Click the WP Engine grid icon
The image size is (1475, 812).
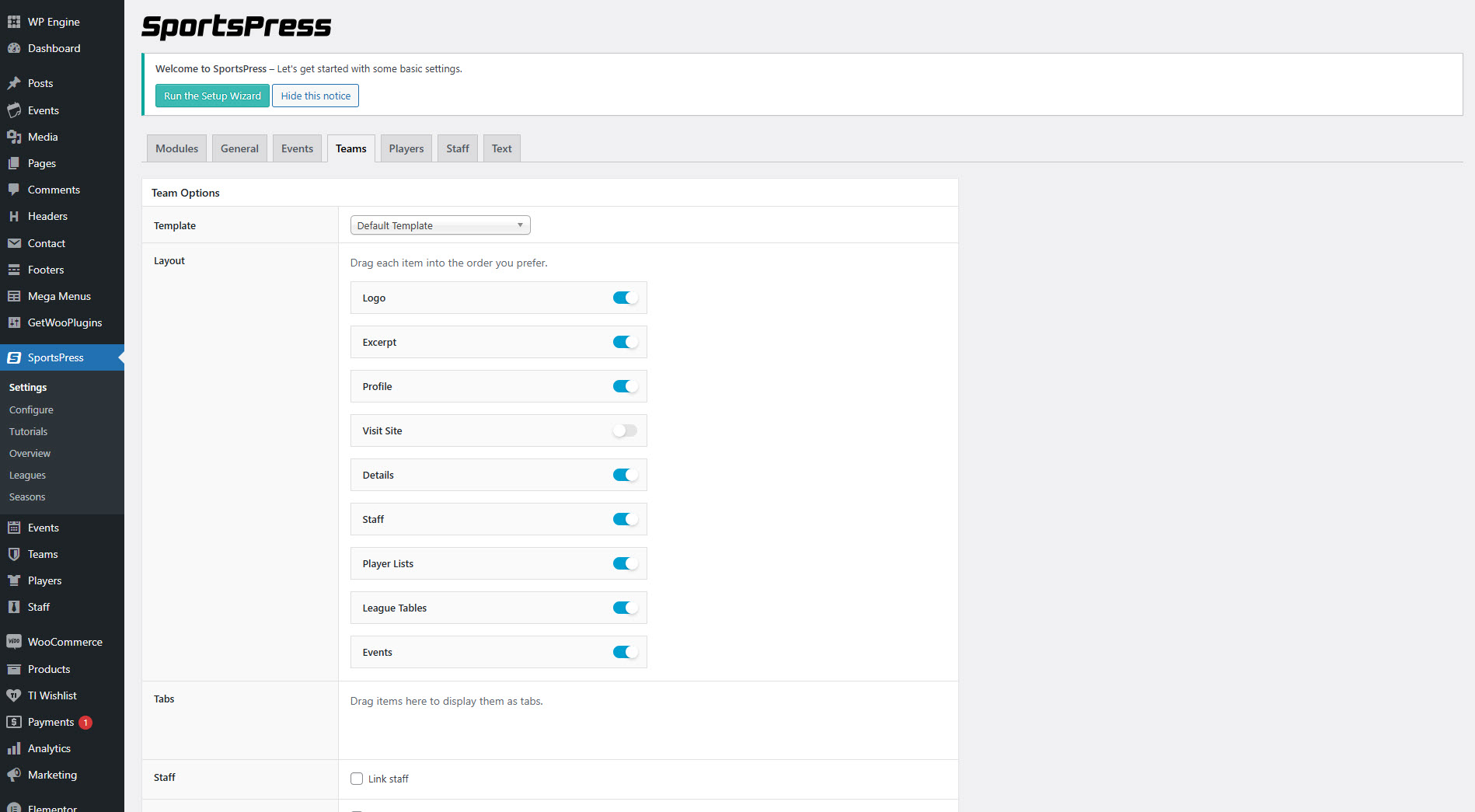[14, 22]
